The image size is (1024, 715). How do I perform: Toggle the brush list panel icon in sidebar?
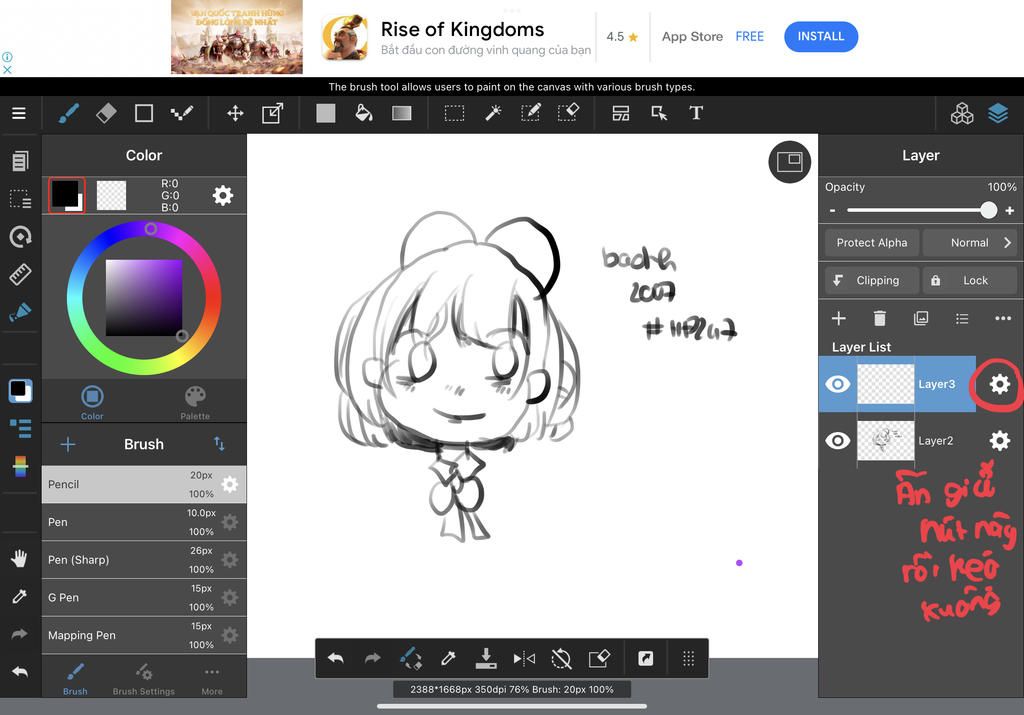(x=20, y=428)
